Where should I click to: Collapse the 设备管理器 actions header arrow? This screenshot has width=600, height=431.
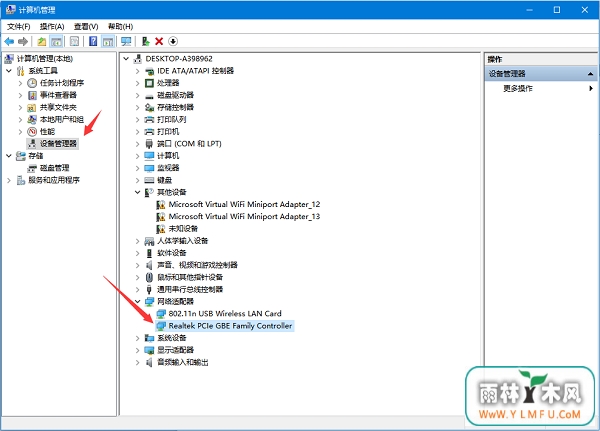coord(590,73)
